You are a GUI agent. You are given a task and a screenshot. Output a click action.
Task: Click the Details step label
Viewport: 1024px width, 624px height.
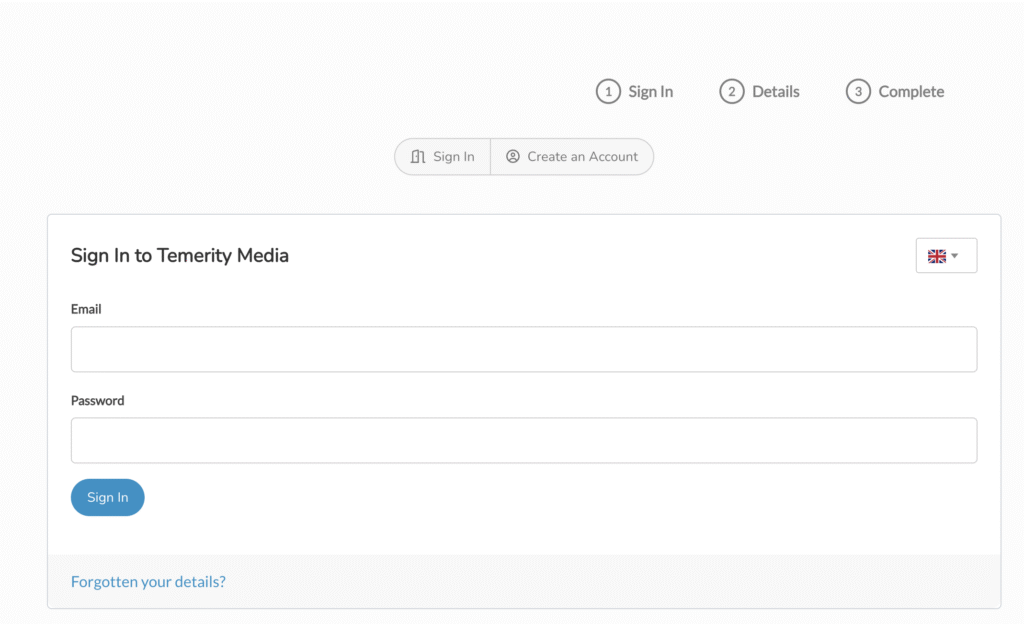[x=776, y=91]
